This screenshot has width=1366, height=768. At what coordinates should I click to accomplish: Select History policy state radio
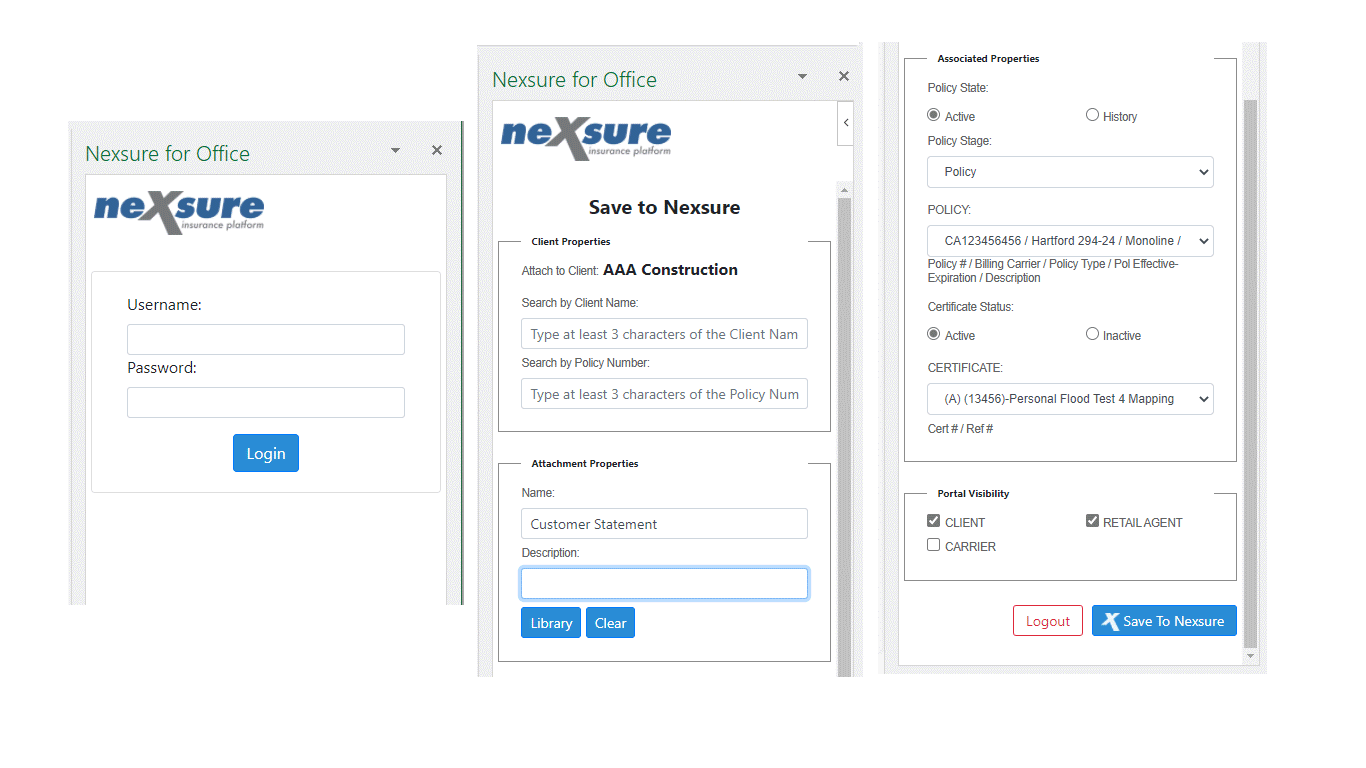(x=1092, y=115)
